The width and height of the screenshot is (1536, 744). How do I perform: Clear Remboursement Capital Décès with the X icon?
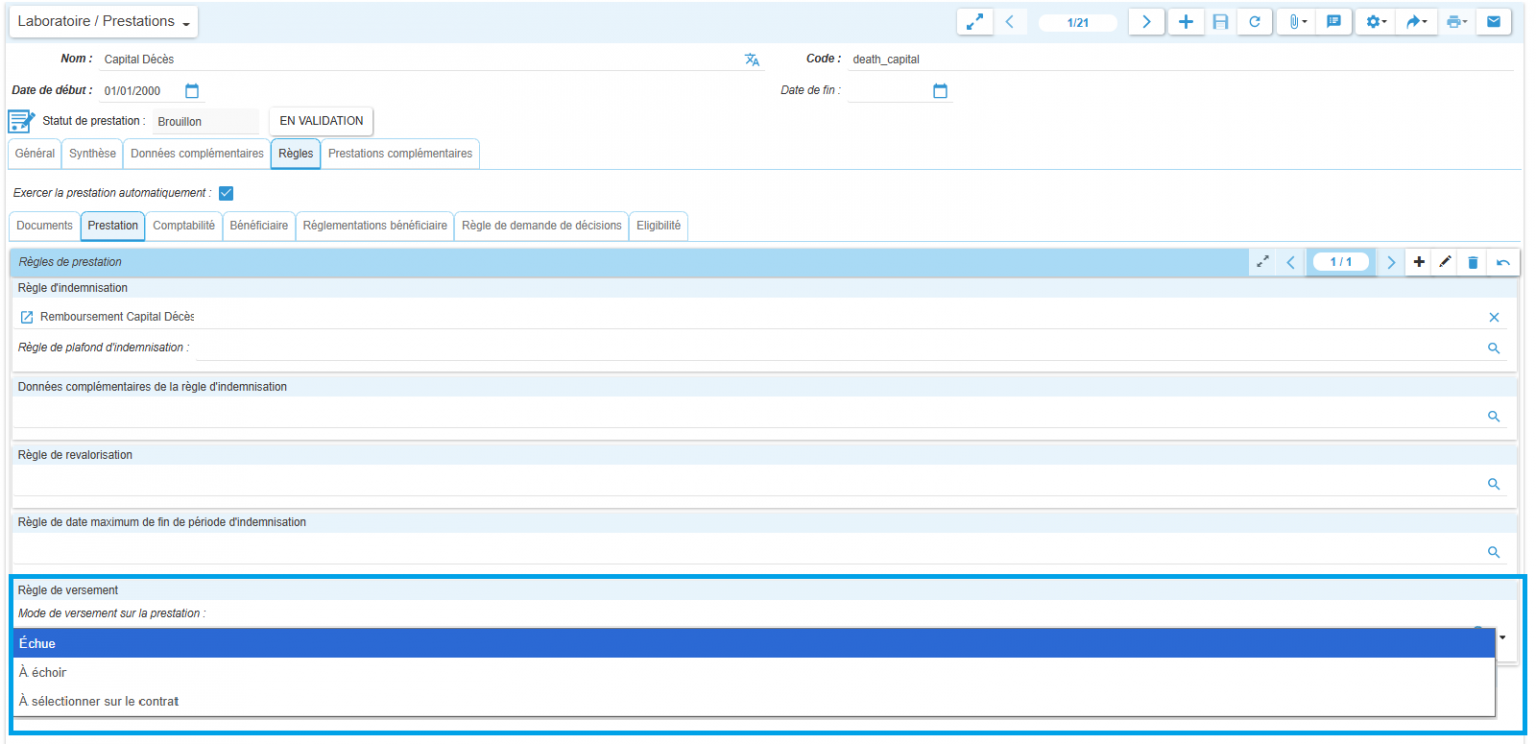1494,317
